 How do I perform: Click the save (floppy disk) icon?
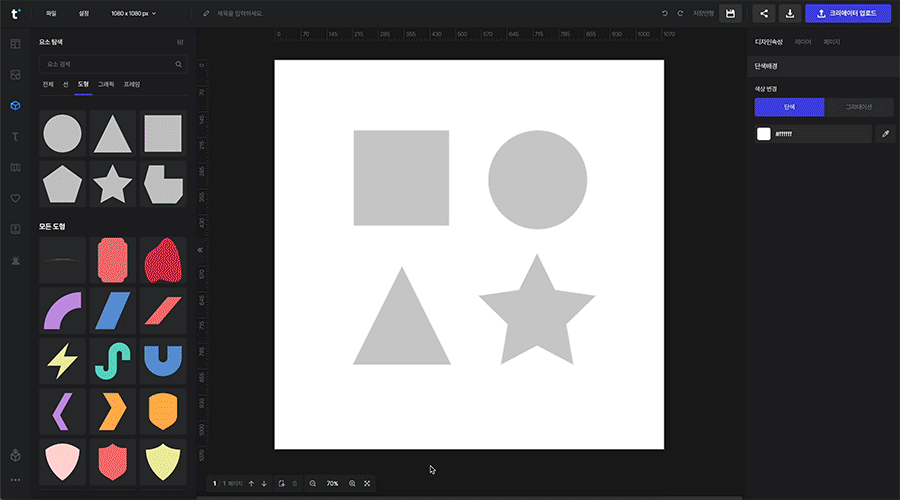click(730, 14)
